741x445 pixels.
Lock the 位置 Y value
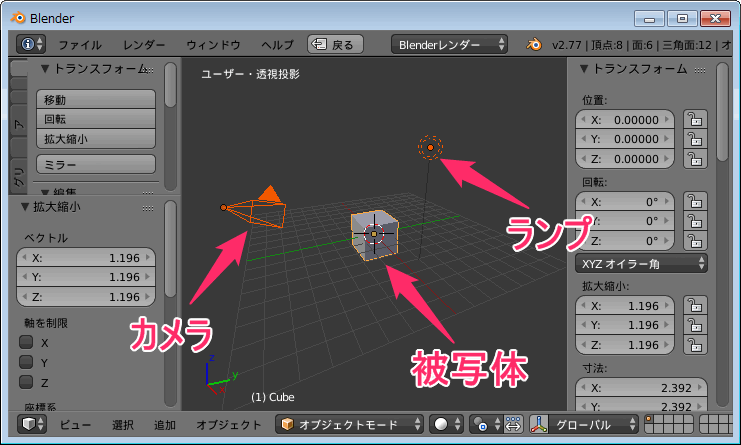[695, 139]
